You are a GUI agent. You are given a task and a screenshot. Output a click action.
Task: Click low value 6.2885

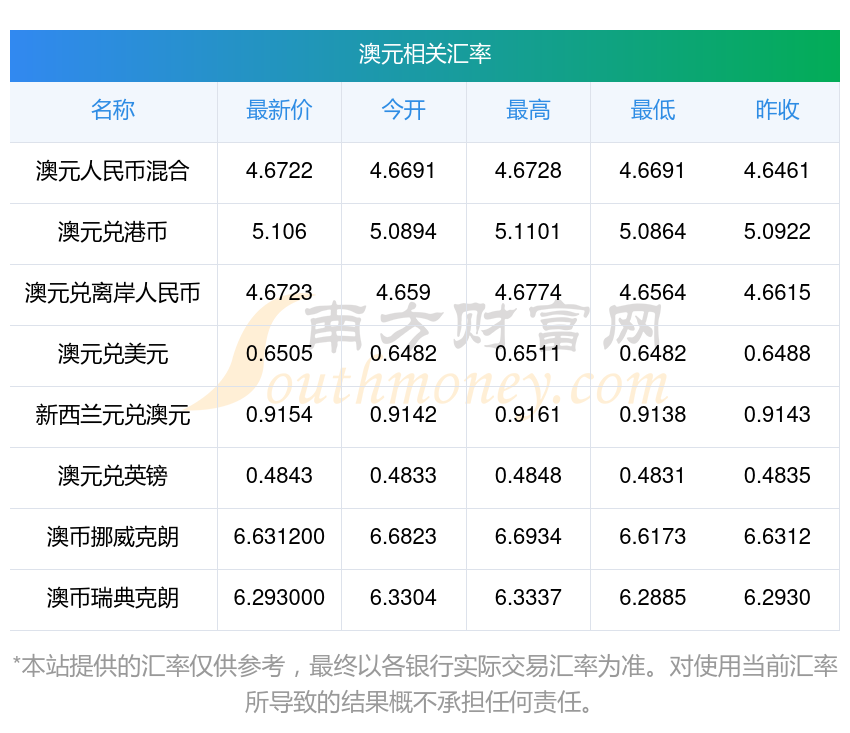click(653, 598)
